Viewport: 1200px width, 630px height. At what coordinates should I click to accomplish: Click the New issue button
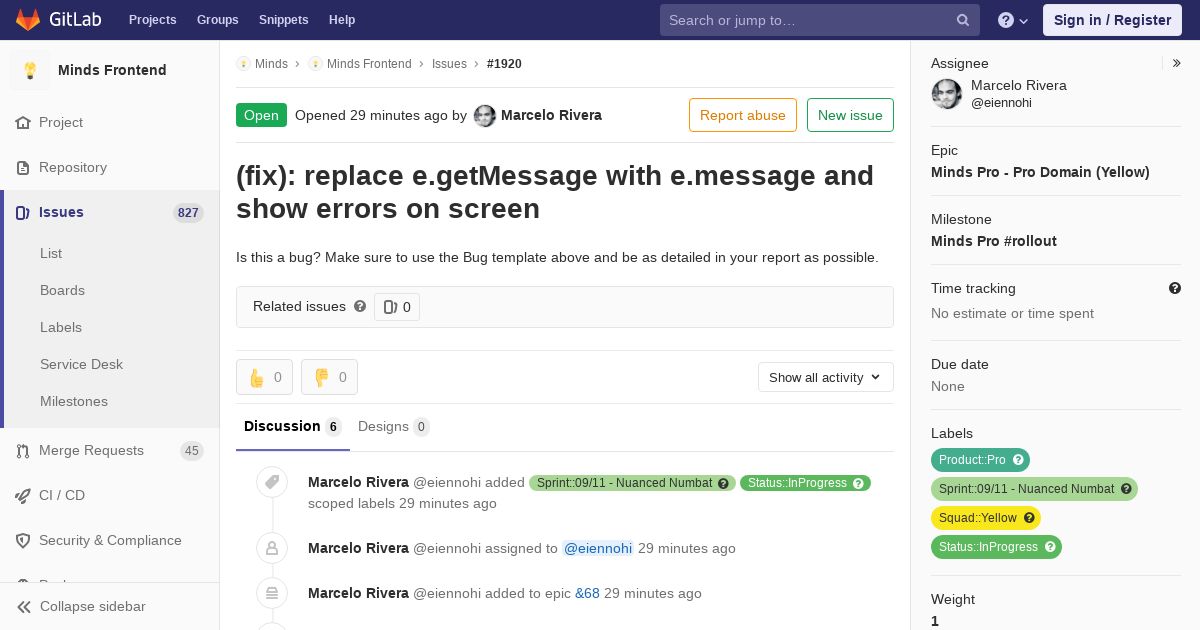click(x=850, y=115)
